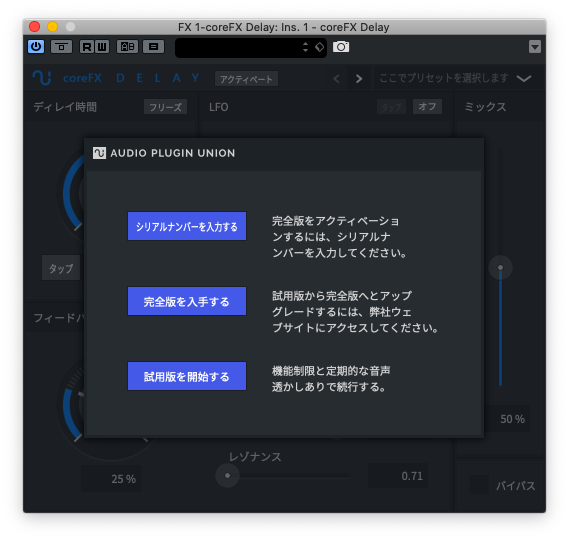The height and width of the screenshot is (540, 569).
Task: Click the LFO section label
Action: pyautogui.click(x=218, y=107)
